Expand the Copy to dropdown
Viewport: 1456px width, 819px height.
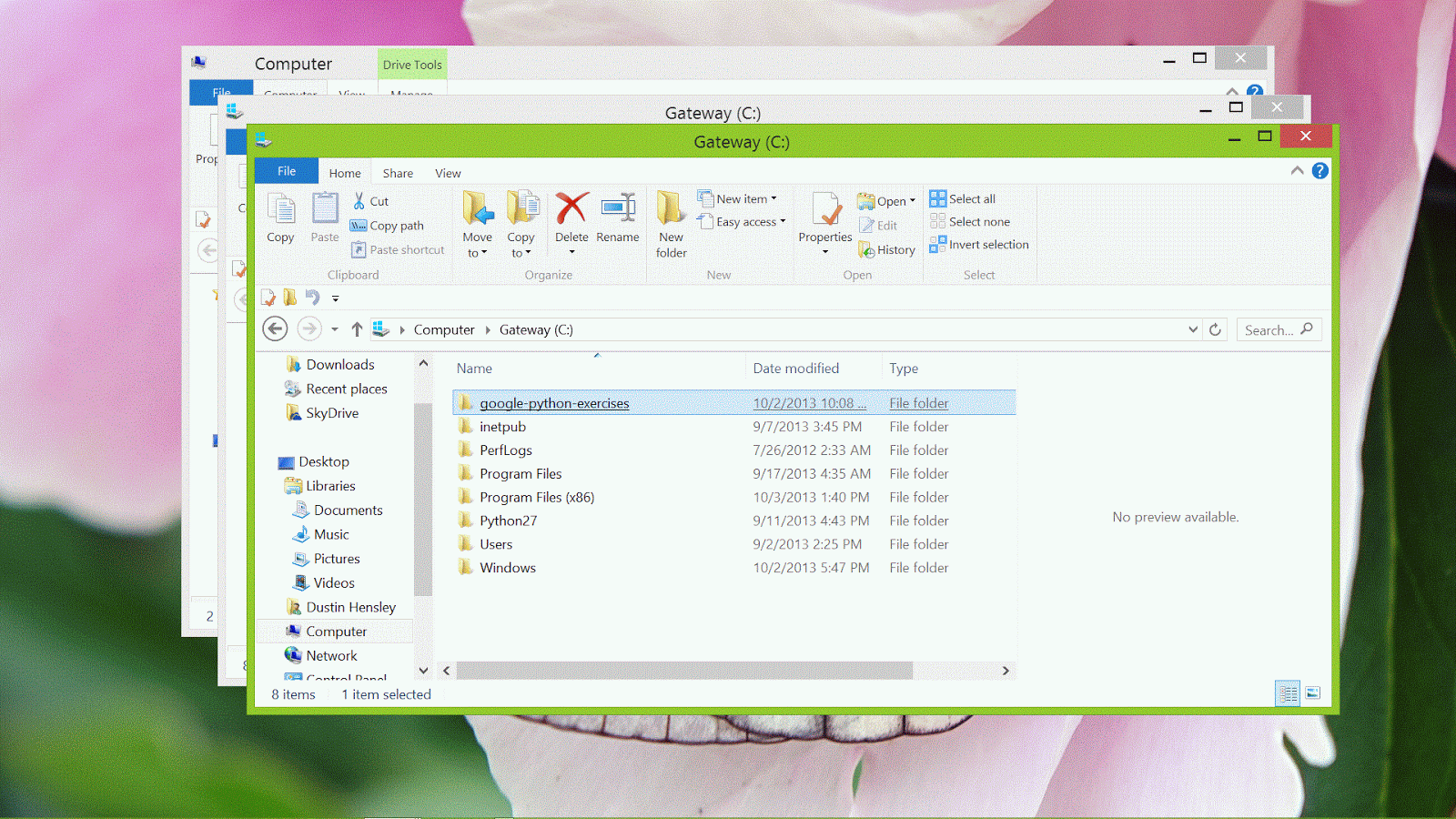point(521,253)
